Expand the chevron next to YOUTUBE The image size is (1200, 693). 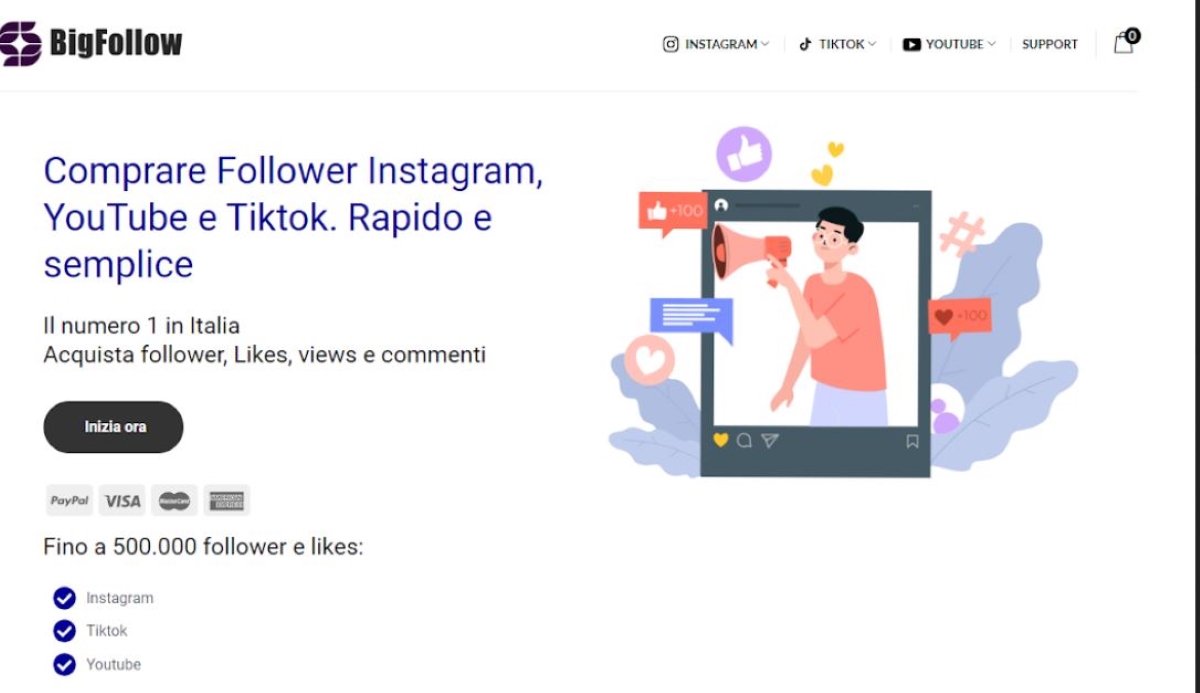pos(992,44)
